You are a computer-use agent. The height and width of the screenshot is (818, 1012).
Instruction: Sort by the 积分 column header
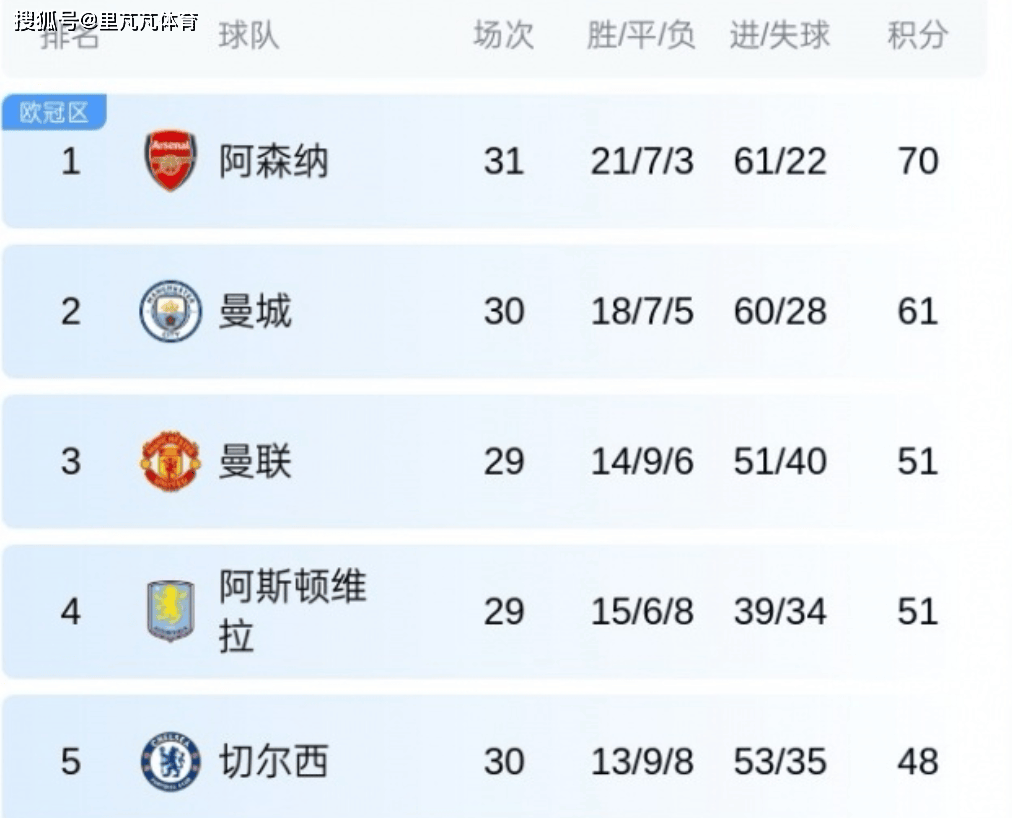click(x=917, y=36)
